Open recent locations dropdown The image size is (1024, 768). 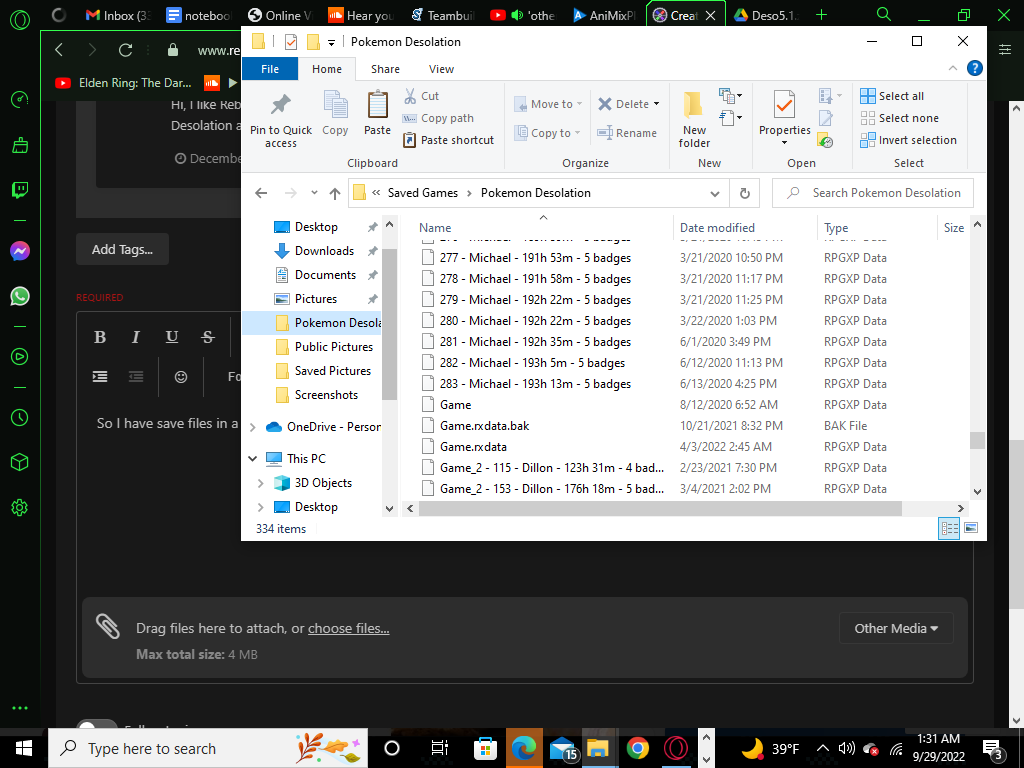click(x=314, y=193)
